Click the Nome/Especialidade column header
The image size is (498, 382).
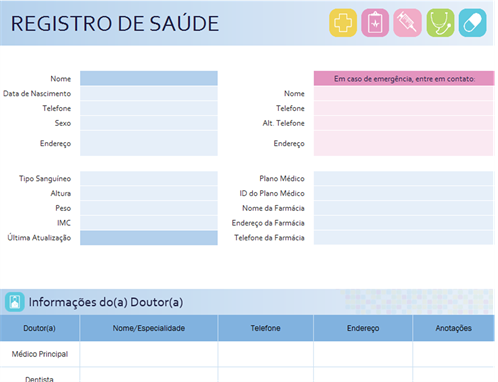149,328
